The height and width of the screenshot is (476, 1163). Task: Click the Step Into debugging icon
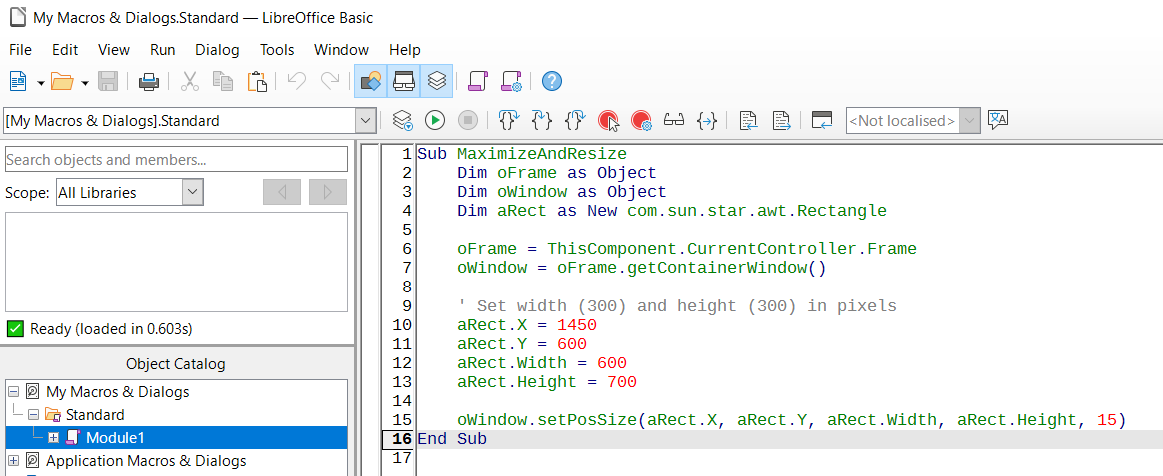point(508,121)
